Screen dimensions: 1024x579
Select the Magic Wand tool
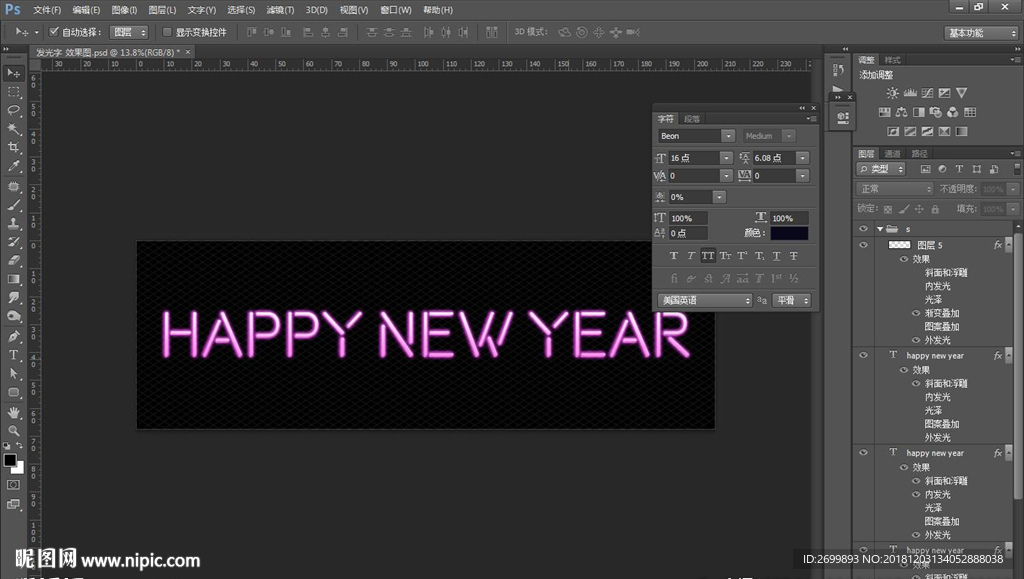point(13,129)
